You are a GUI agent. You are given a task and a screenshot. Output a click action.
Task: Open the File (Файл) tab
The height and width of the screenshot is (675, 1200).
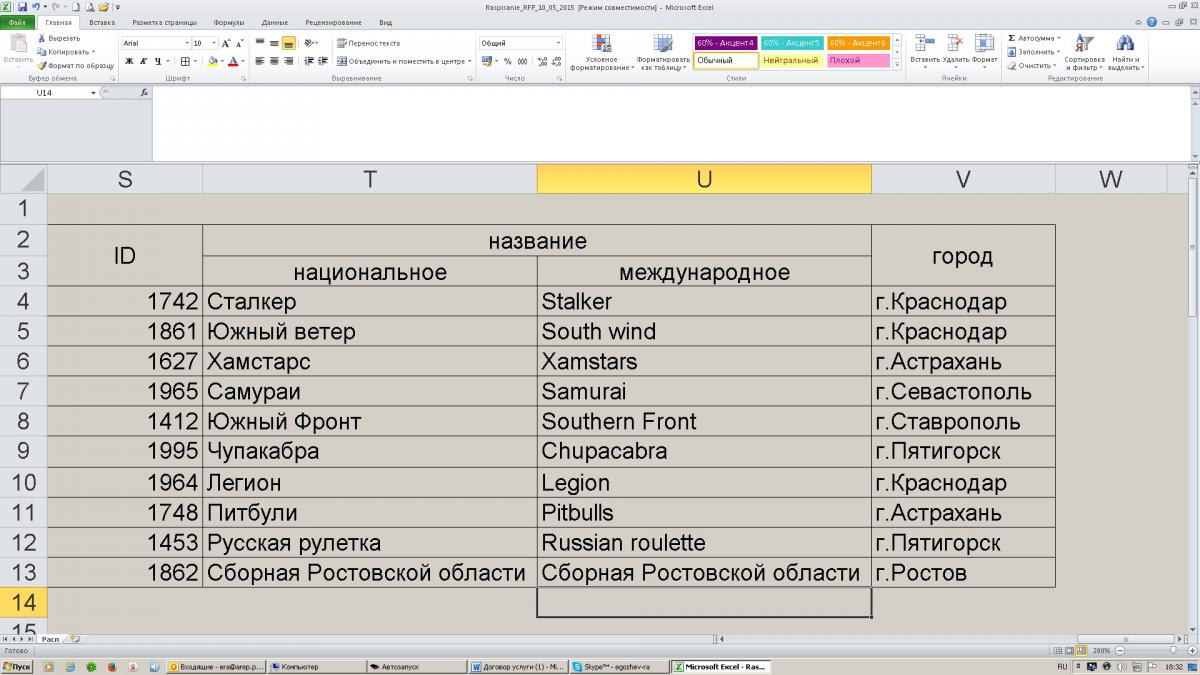pos(17,21)
